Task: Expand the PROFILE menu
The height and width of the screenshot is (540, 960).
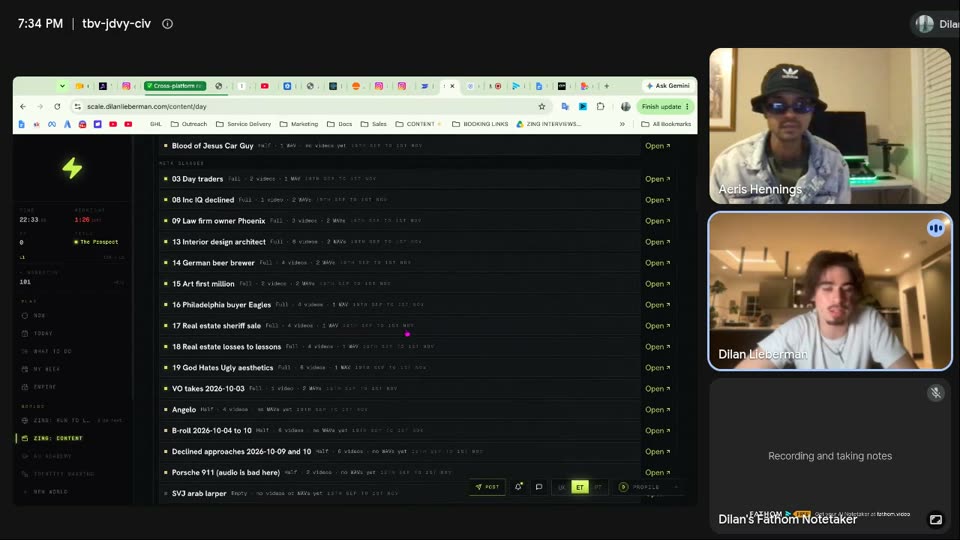Action: coord(648,487)
